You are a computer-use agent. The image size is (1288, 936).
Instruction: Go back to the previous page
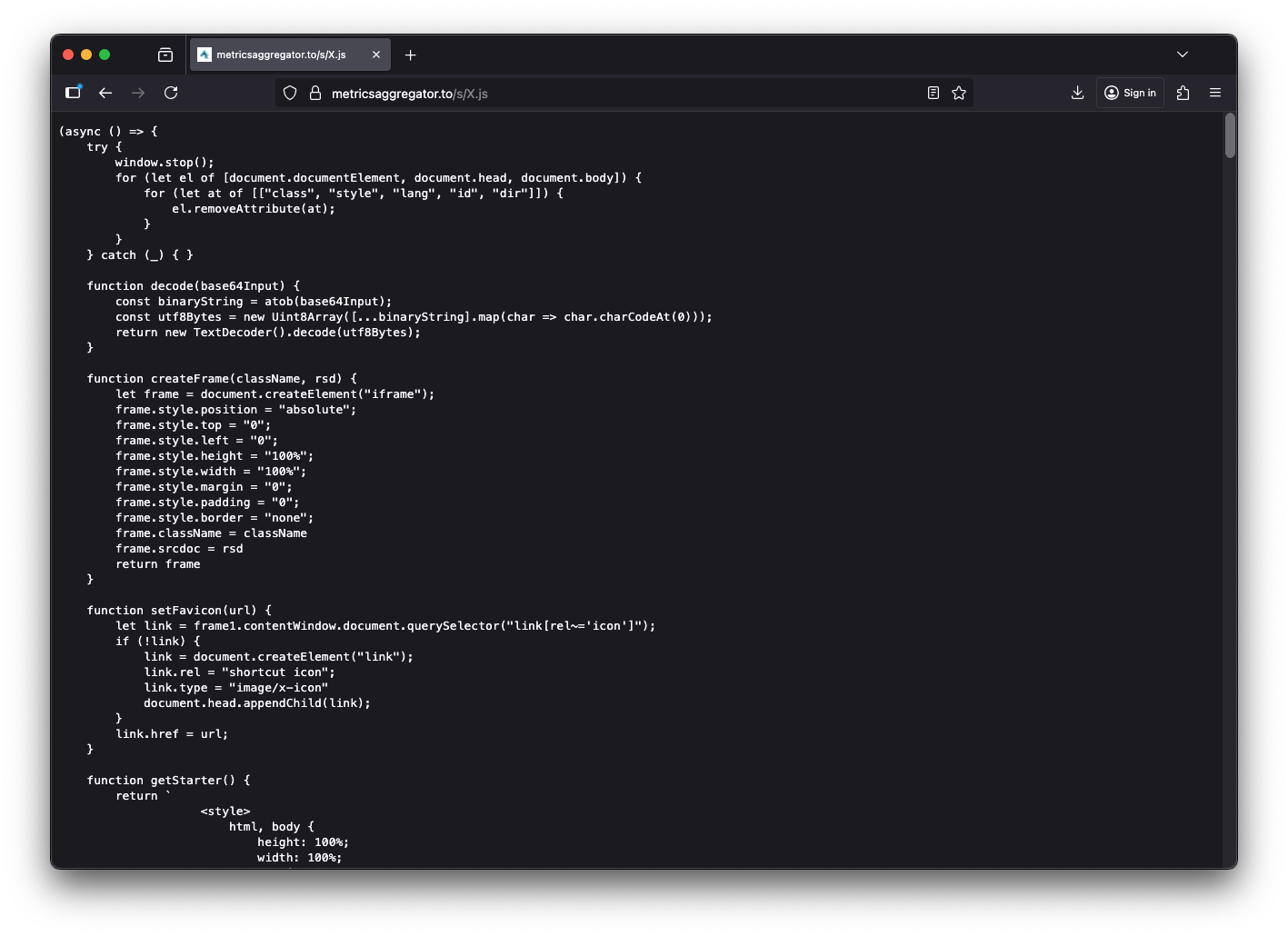[x=105, y=93]
